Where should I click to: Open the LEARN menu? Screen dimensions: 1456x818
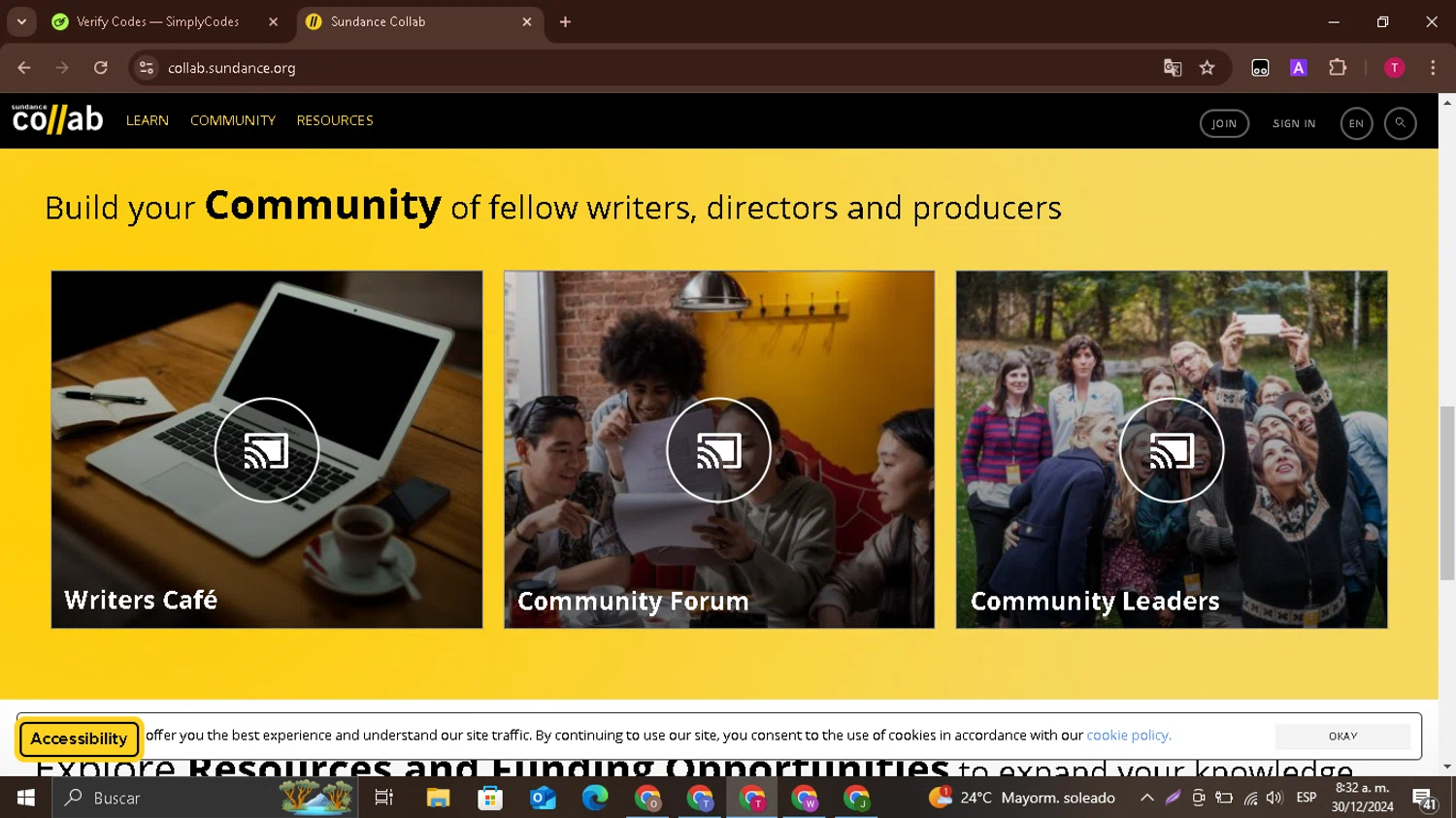coord(148,120)
